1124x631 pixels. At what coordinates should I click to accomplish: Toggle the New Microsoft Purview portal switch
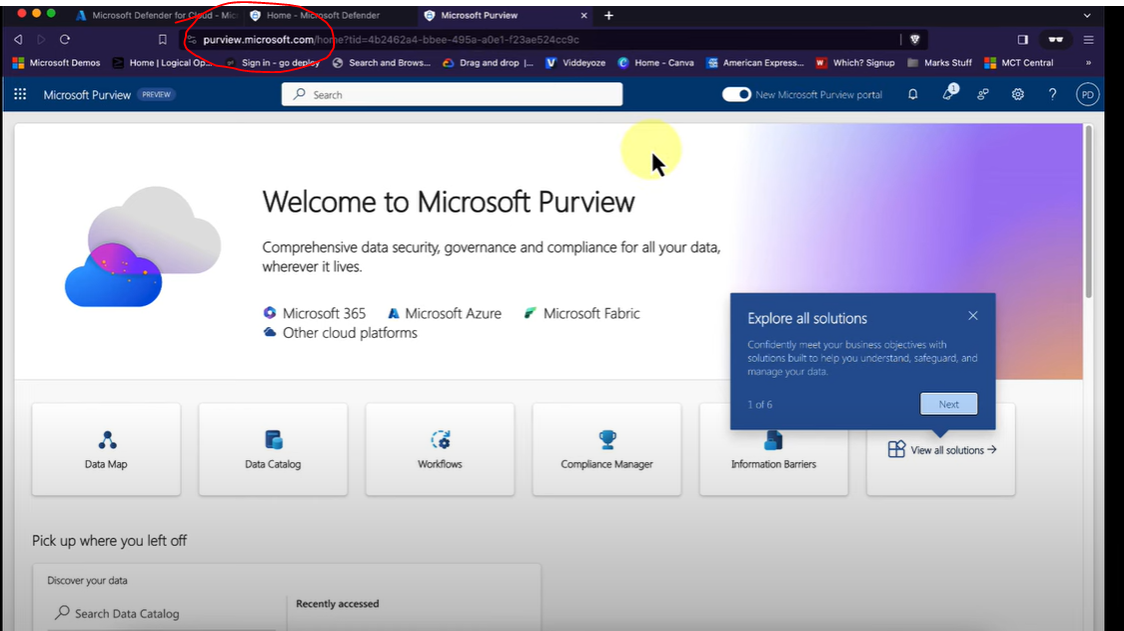pyautogui.click(x=737, y=94)
